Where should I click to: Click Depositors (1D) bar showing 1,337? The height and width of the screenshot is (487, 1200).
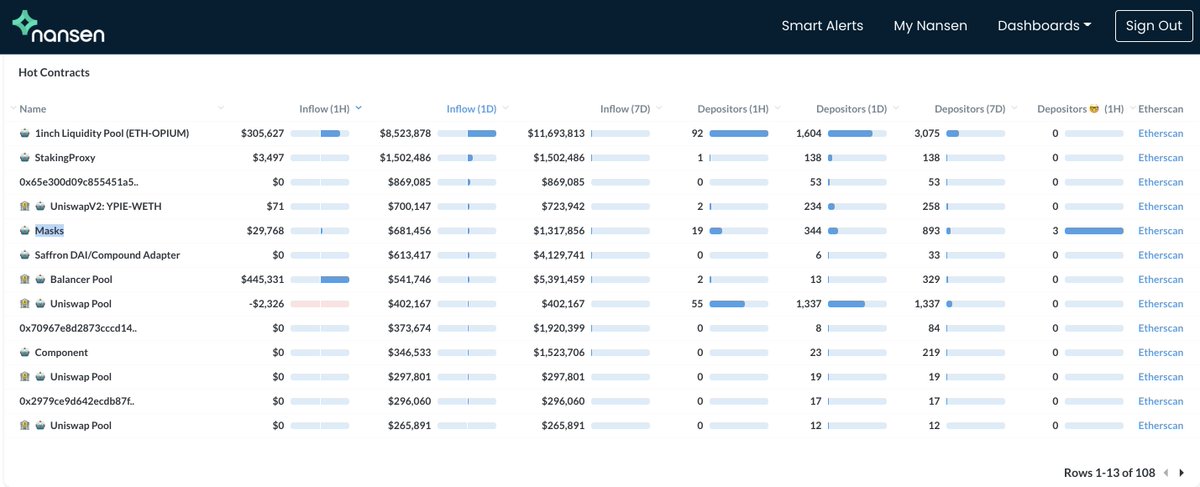[857, 303]
